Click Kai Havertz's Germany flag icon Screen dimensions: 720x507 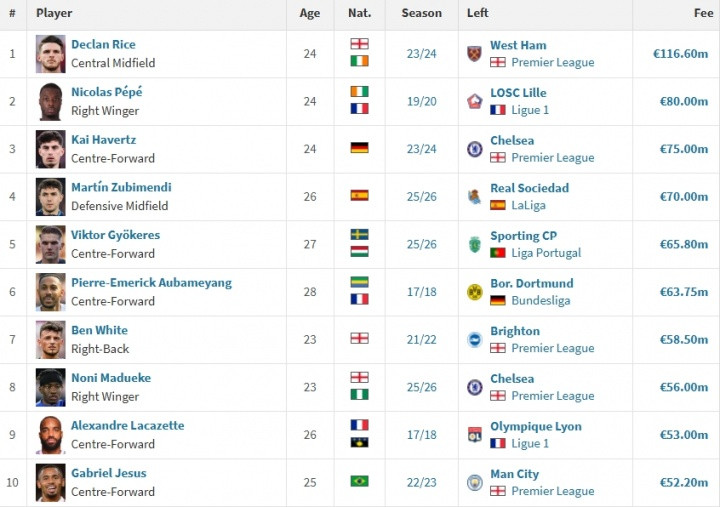(x=360, y=148)
